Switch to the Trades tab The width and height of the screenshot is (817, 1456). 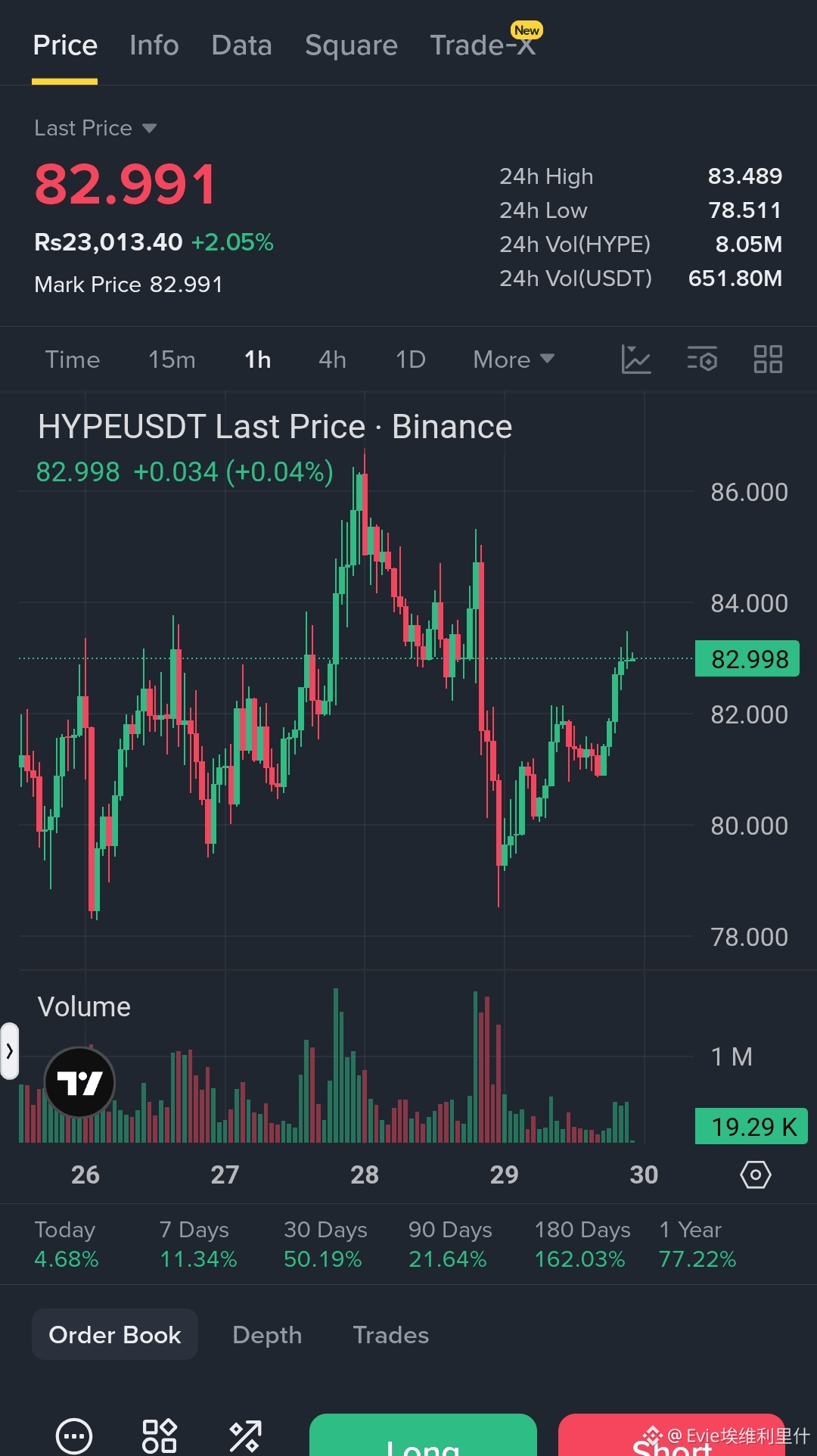391,1335
